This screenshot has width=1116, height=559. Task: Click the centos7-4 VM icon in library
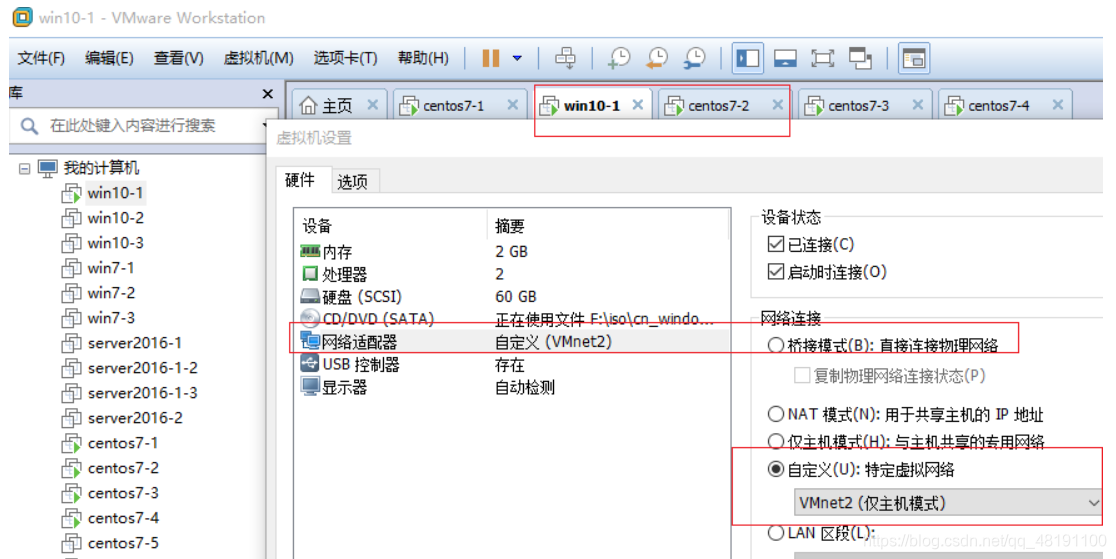pos(71,518)
